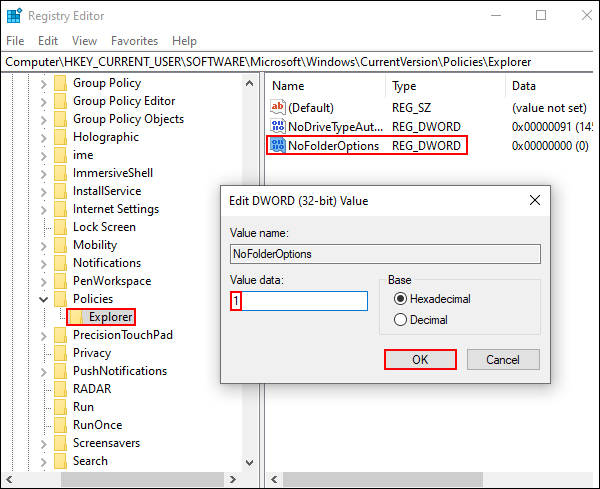Click the NoFolderOptions DWORD icon

277,145
